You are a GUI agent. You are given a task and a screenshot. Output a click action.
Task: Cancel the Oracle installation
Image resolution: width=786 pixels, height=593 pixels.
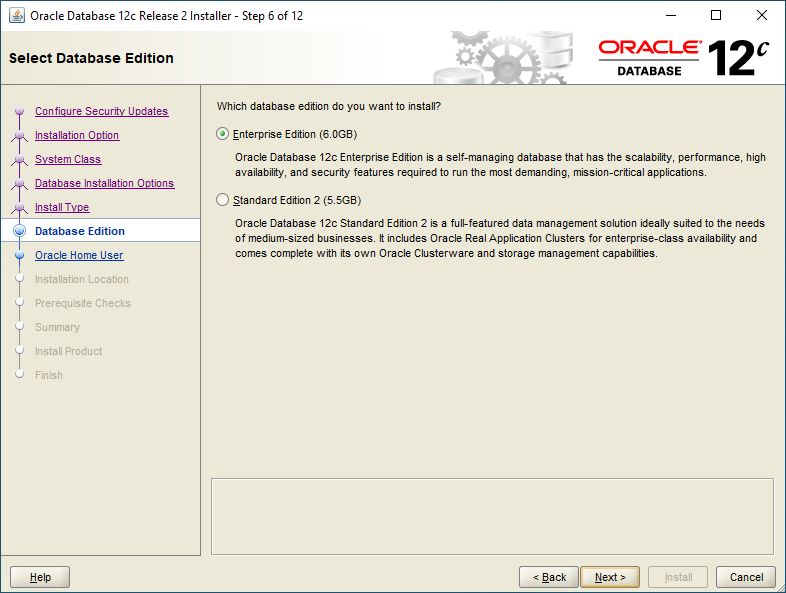pyautogui.click(x=746, y=577)
